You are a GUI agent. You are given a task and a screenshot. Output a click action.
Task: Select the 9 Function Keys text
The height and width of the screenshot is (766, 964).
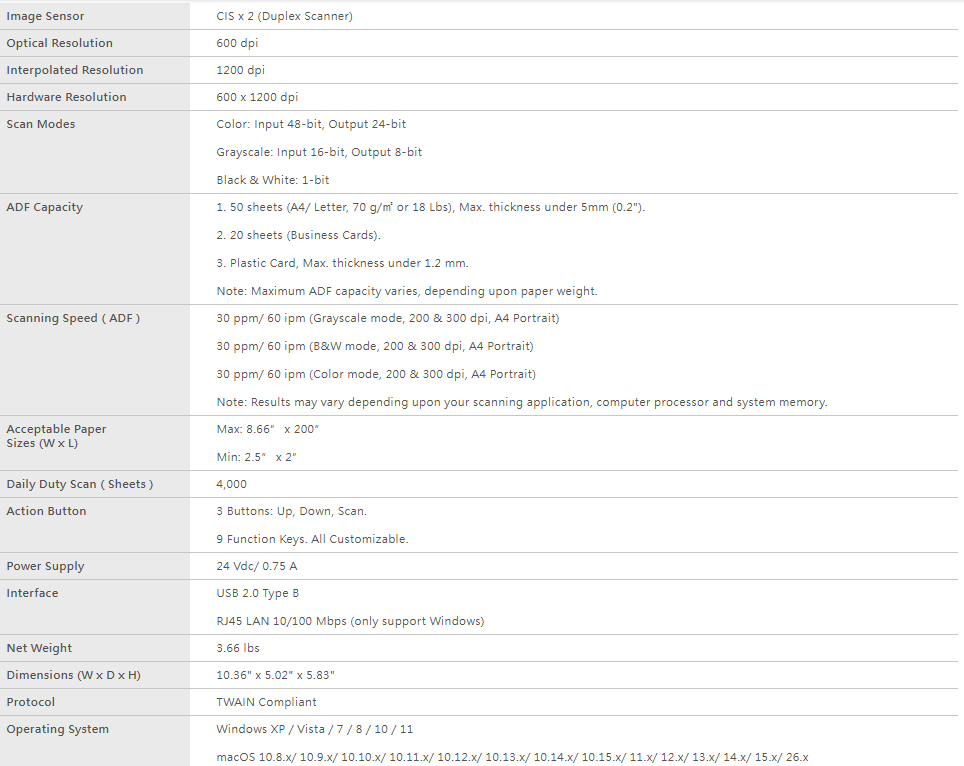pyautogui.click(x=312, y=539)
